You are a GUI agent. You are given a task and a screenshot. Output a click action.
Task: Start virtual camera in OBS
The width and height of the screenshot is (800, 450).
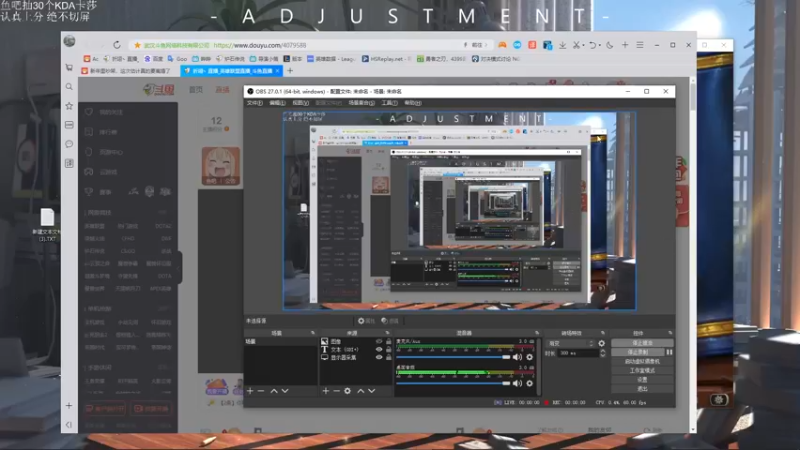[642, 361]
